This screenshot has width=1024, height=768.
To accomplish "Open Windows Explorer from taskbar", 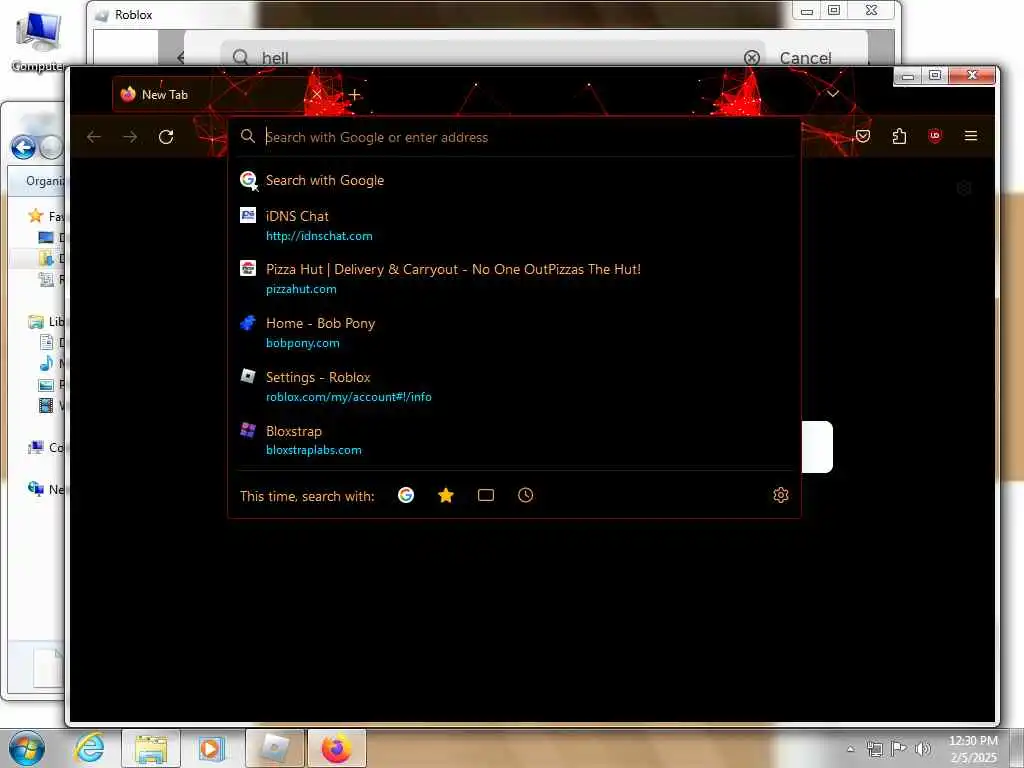I will pyautogui.click(x=151, y=748).
